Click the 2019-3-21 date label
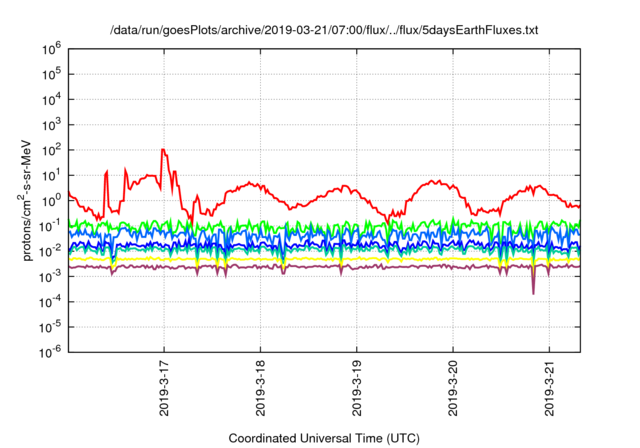Viewport: 640px width, 448px height. coord(549,388)
